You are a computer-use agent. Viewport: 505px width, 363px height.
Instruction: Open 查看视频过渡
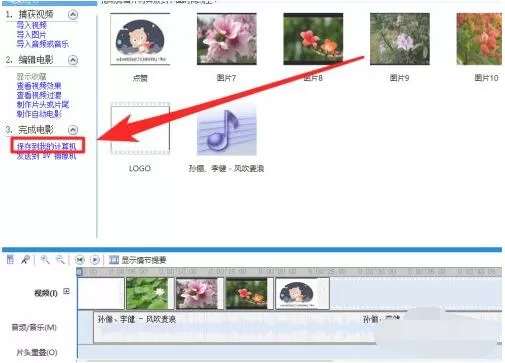[39, 95]
